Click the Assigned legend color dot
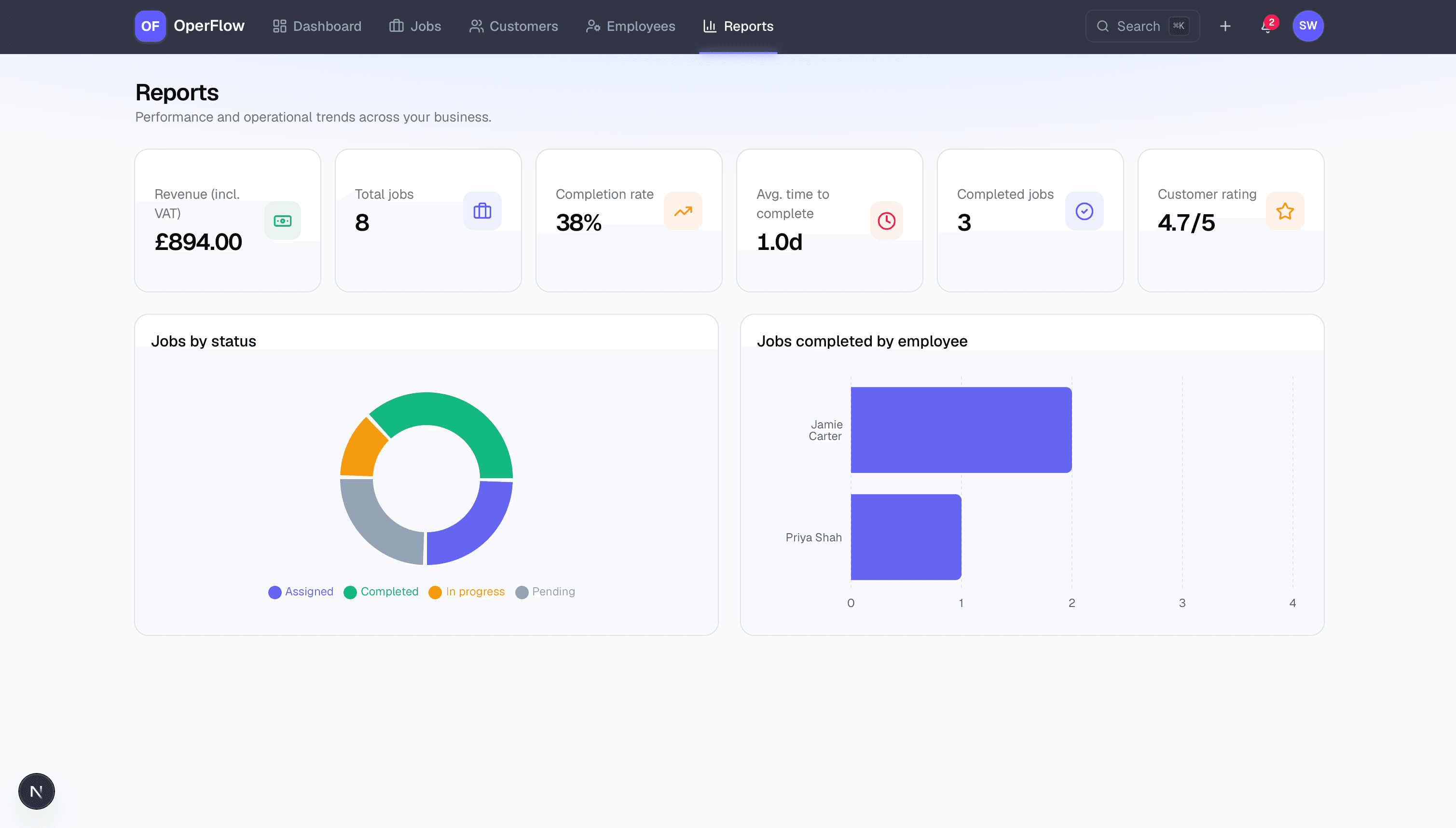Screen dimensions: 1456x828 (275, 592)
